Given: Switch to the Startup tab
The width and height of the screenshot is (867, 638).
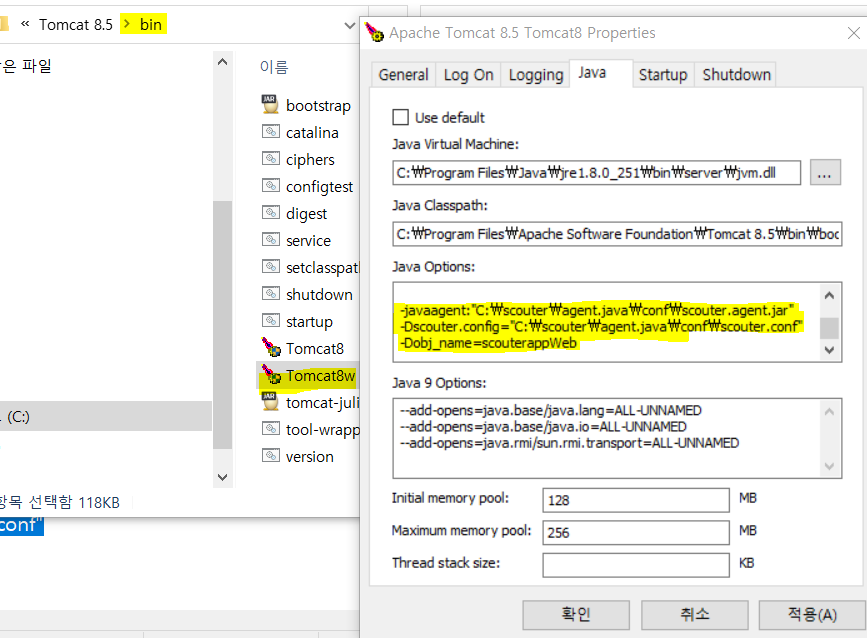Looking at the screenshot, I should tap(663, 75).
